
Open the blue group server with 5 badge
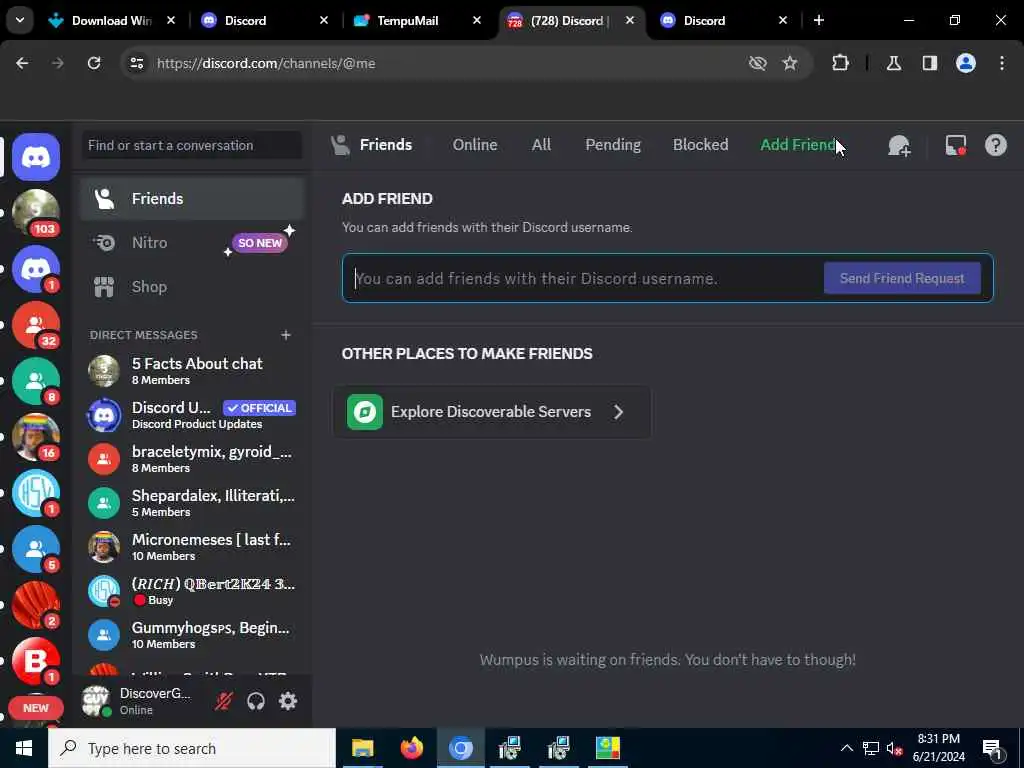(36, 549)
